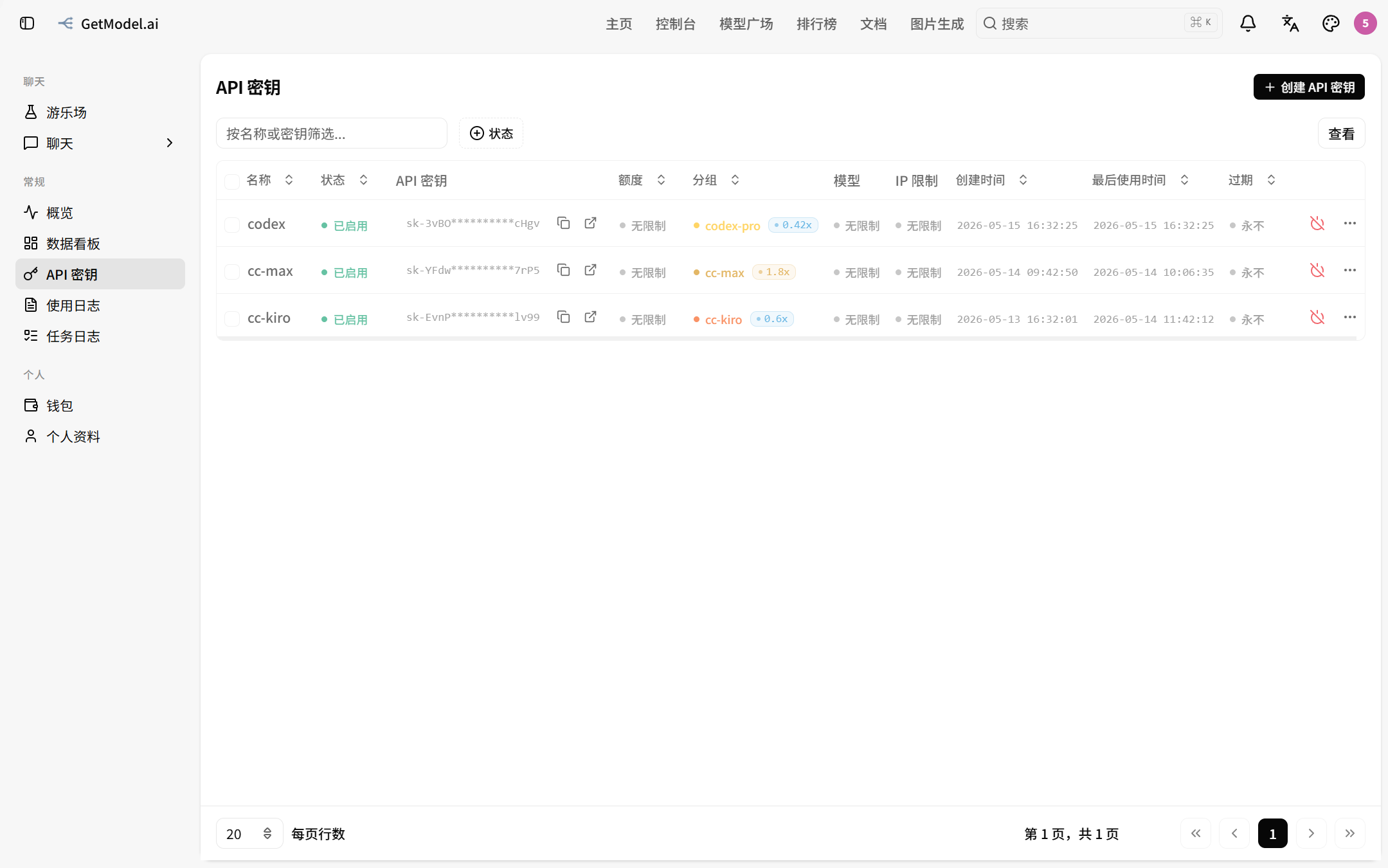Open the theme palette icon
The width and height of the screenshot is (1388, 868).
[x=1331, y=24]
